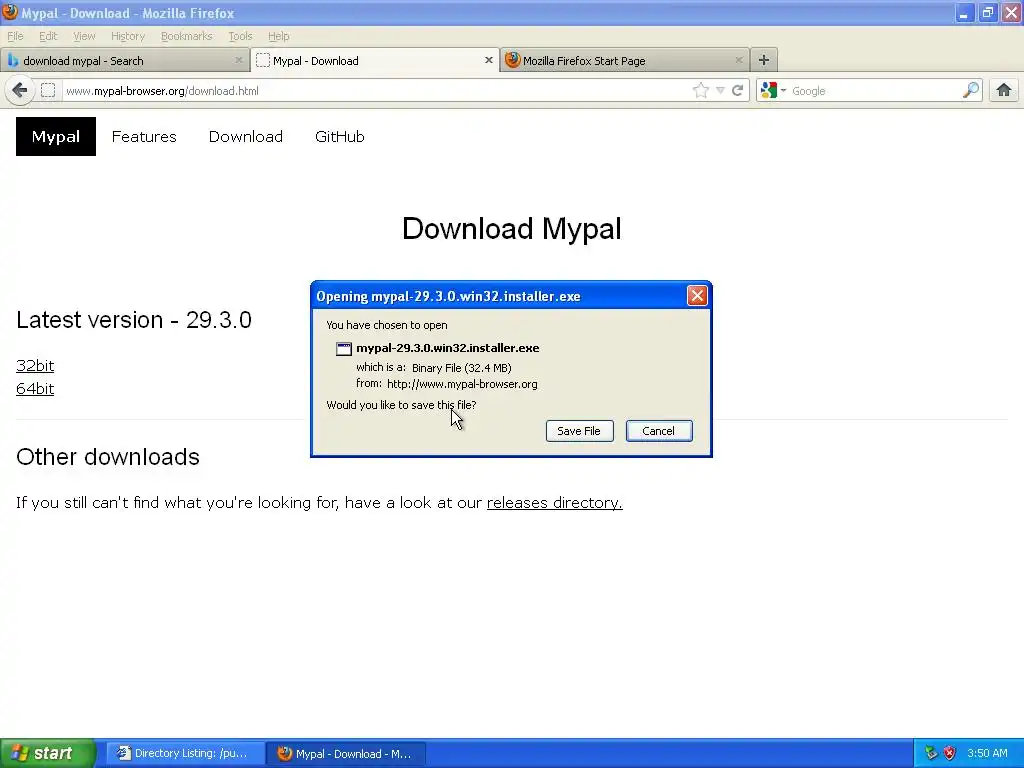Viewport: 1024px width, 768px height.
Task: Open the GitHub nav link
Action: coord(340,136)
